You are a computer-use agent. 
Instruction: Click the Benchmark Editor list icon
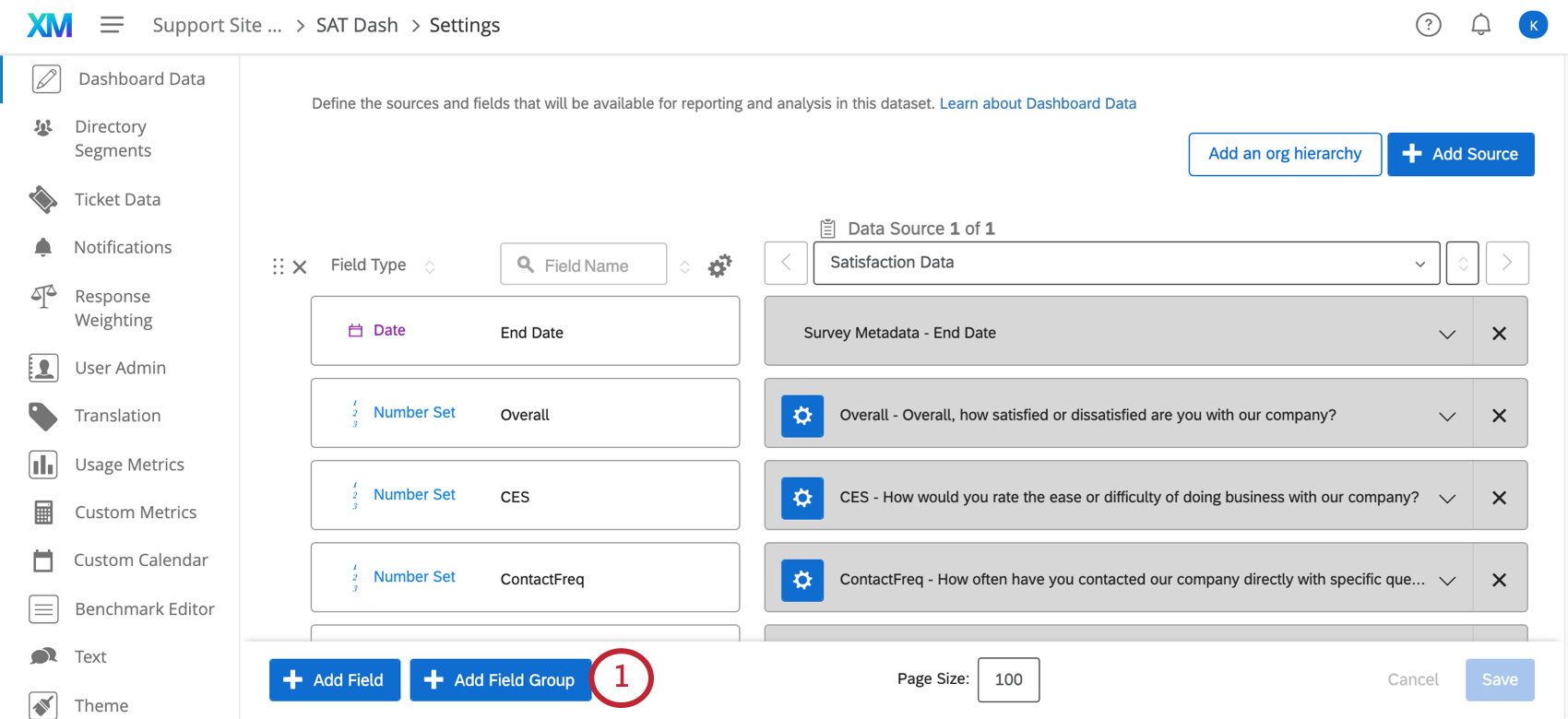point(43,609)
